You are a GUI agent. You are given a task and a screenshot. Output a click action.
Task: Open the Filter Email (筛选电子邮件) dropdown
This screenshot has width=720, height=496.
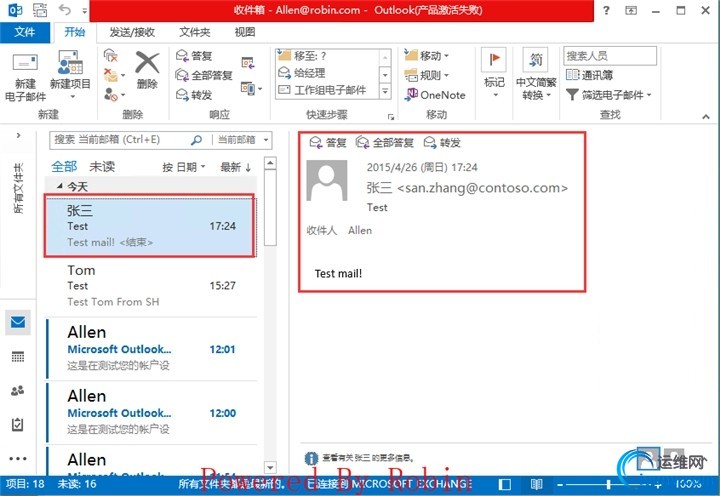(x=609, y=95)
